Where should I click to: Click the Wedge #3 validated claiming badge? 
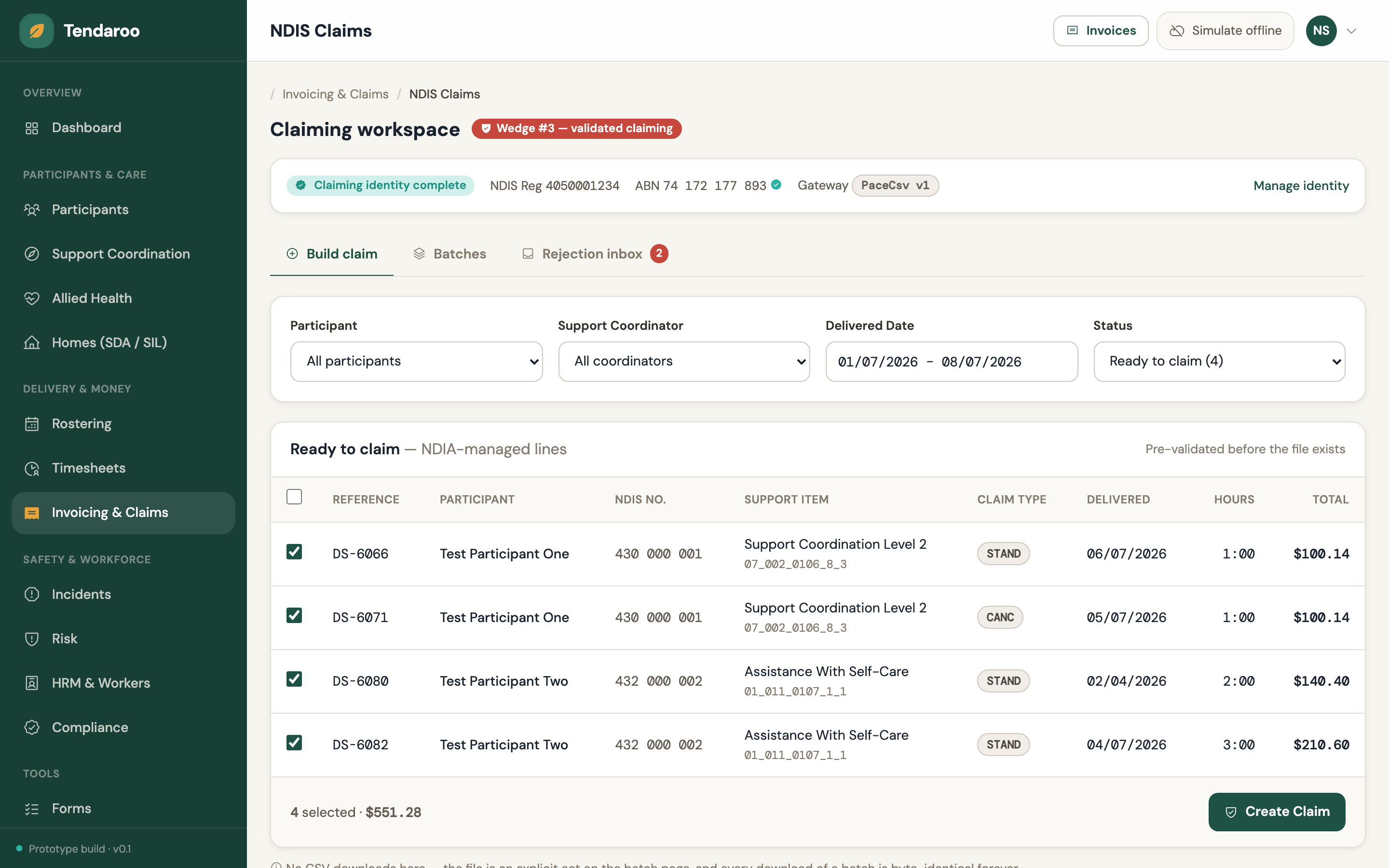[x=576, y=129]
